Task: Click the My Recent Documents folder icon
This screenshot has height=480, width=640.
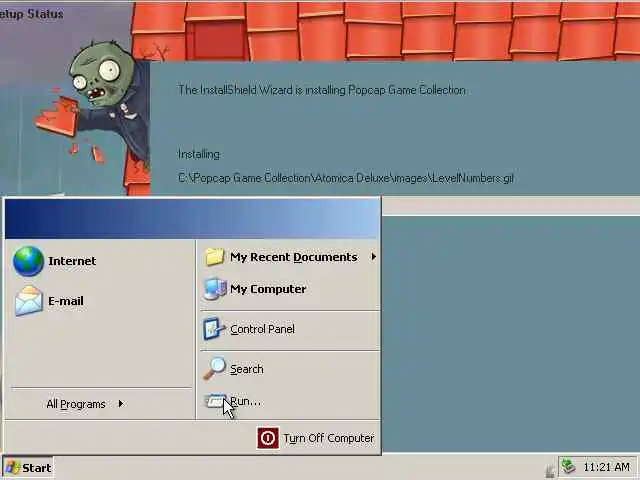Action: pyautogui.click(x=215, y=257)
